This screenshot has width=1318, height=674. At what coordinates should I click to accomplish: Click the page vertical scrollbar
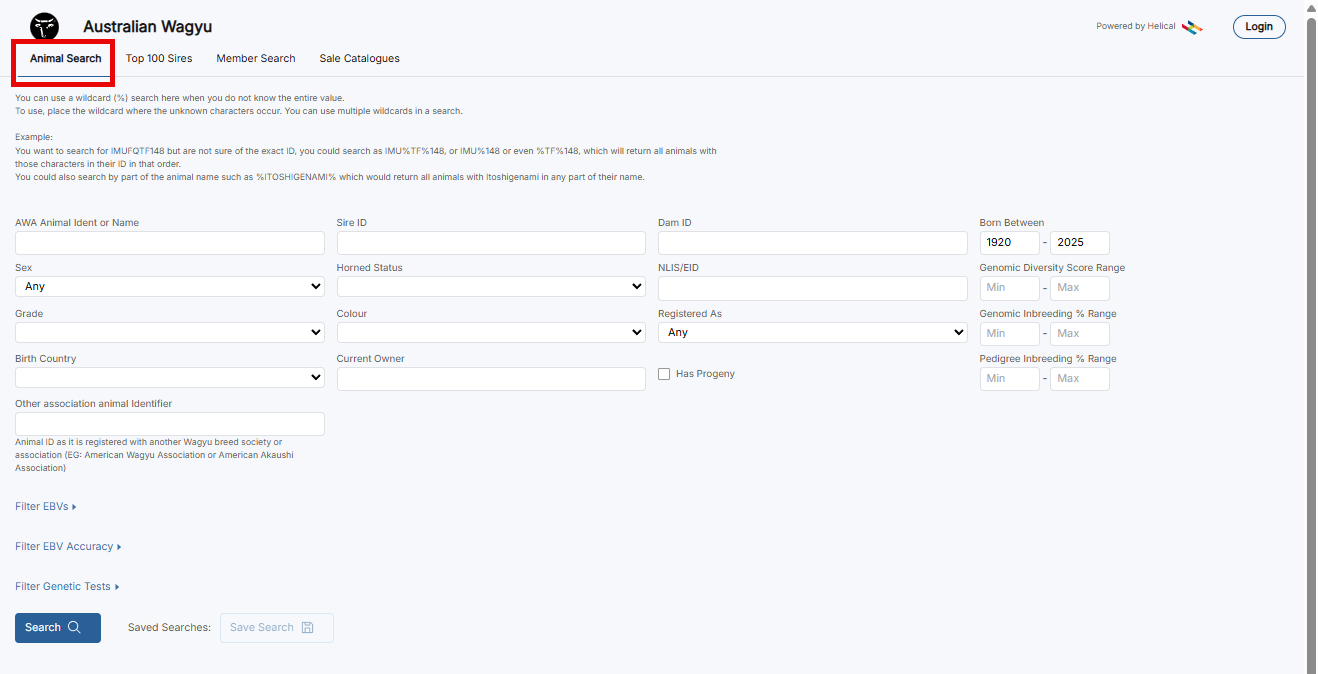pos(1311,340)
